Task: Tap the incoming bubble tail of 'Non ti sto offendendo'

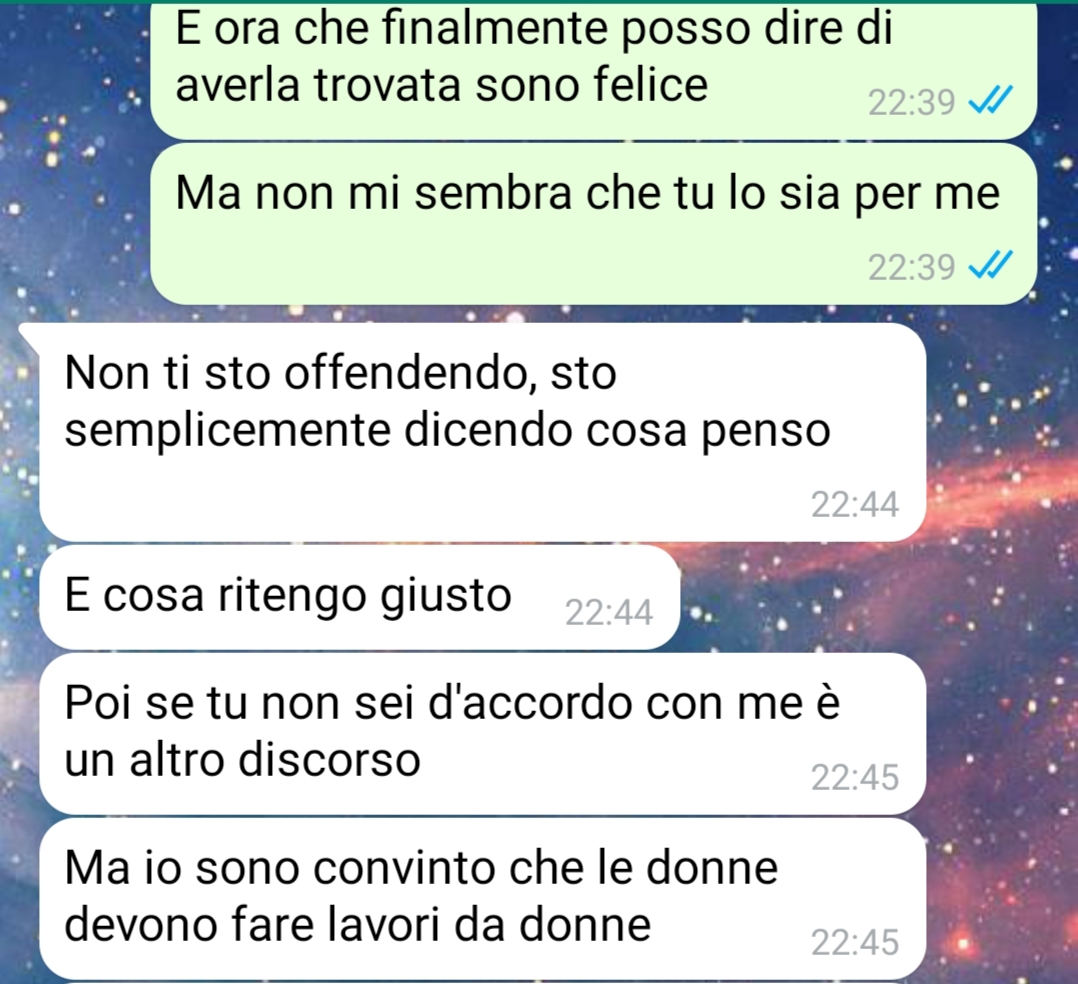Action: coord(29,336)
